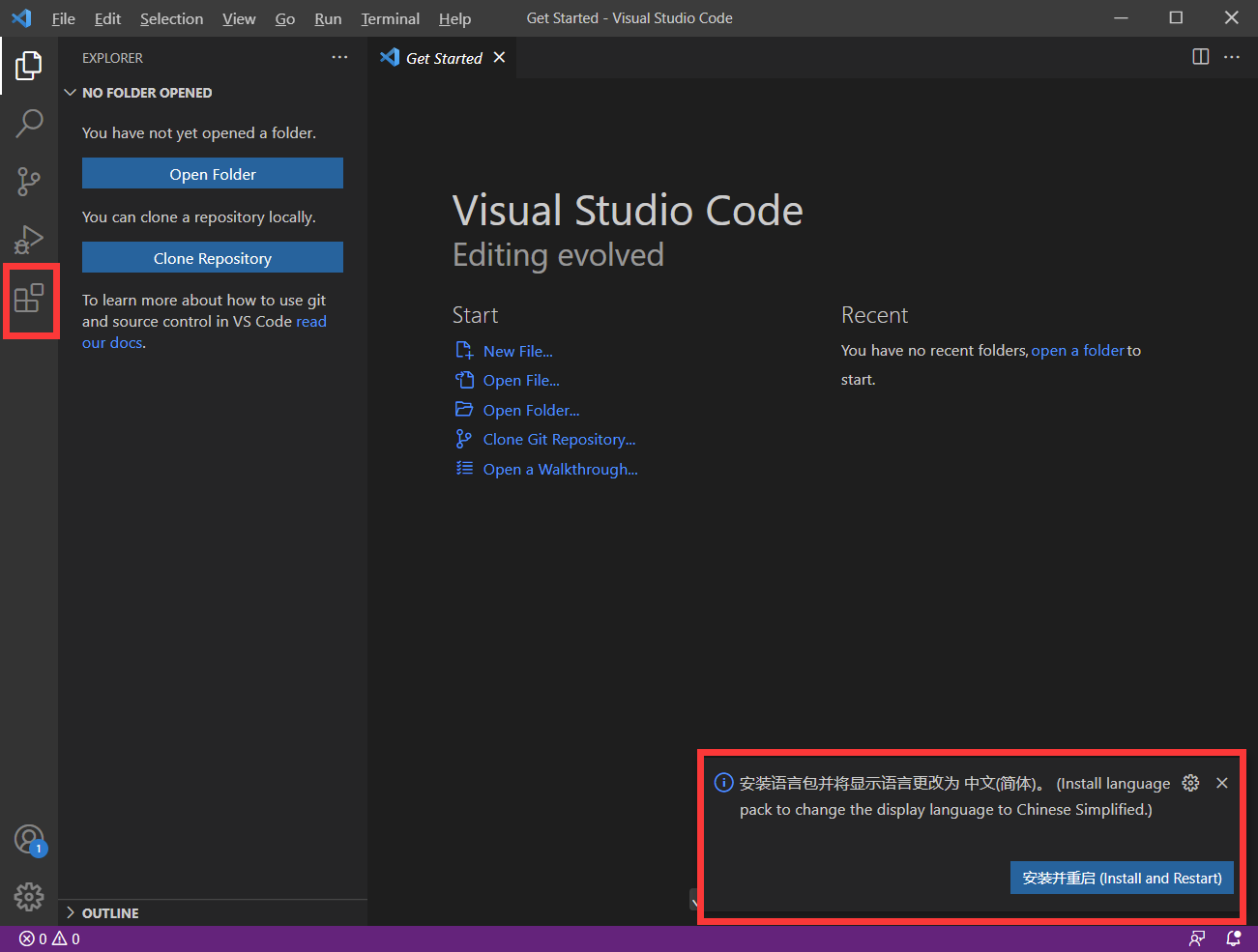Screen dimensions: 1258x952
Task: Open the Explorer view in activity bar
Action: coord(29,66)
